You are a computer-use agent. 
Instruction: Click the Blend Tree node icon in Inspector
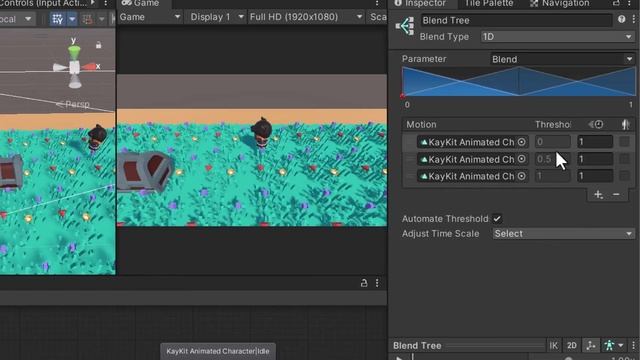[405, 27]
